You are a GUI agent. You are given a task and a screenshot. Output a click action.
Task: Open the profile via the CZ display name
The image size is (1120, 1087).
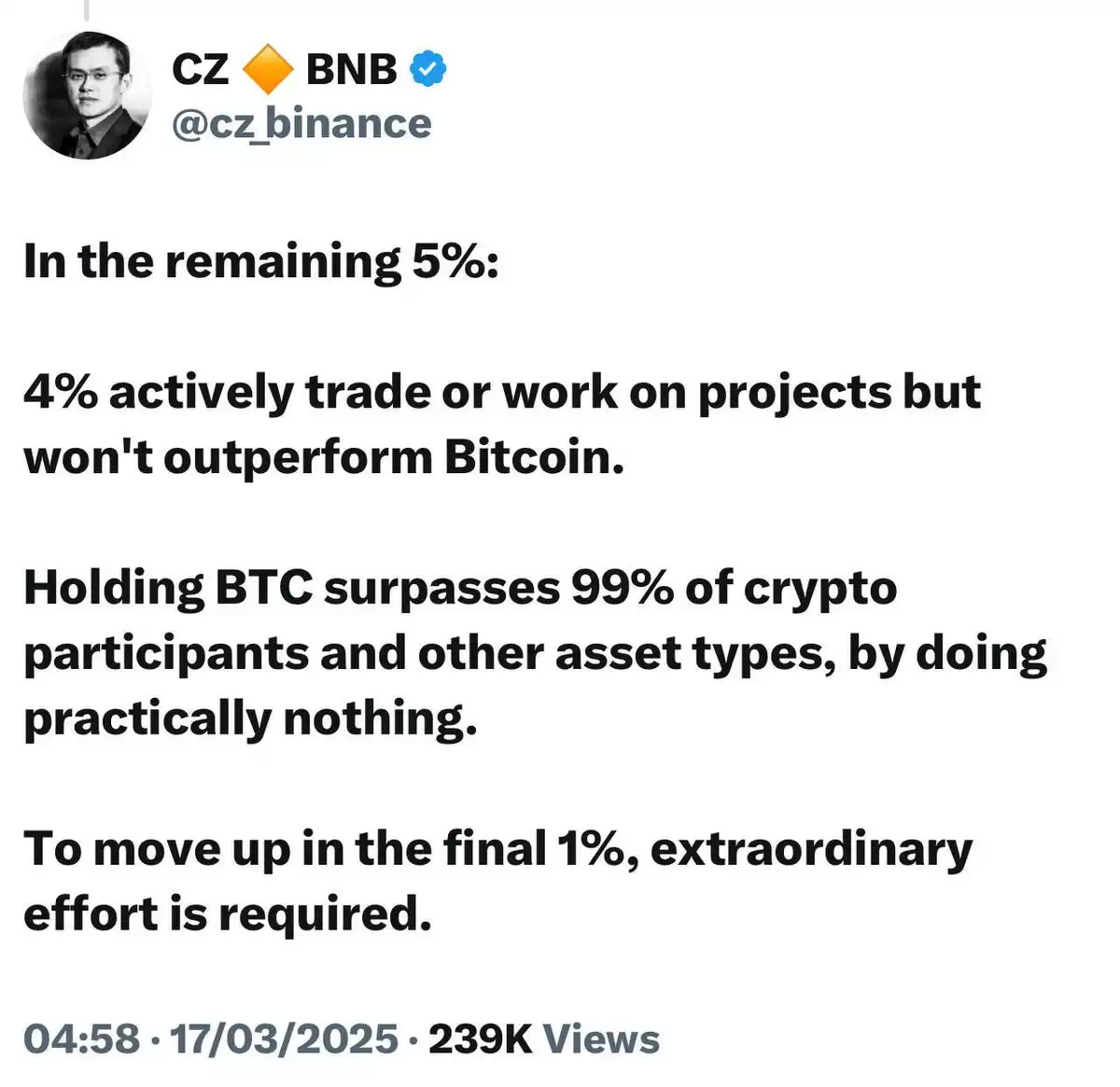point(200,70)
